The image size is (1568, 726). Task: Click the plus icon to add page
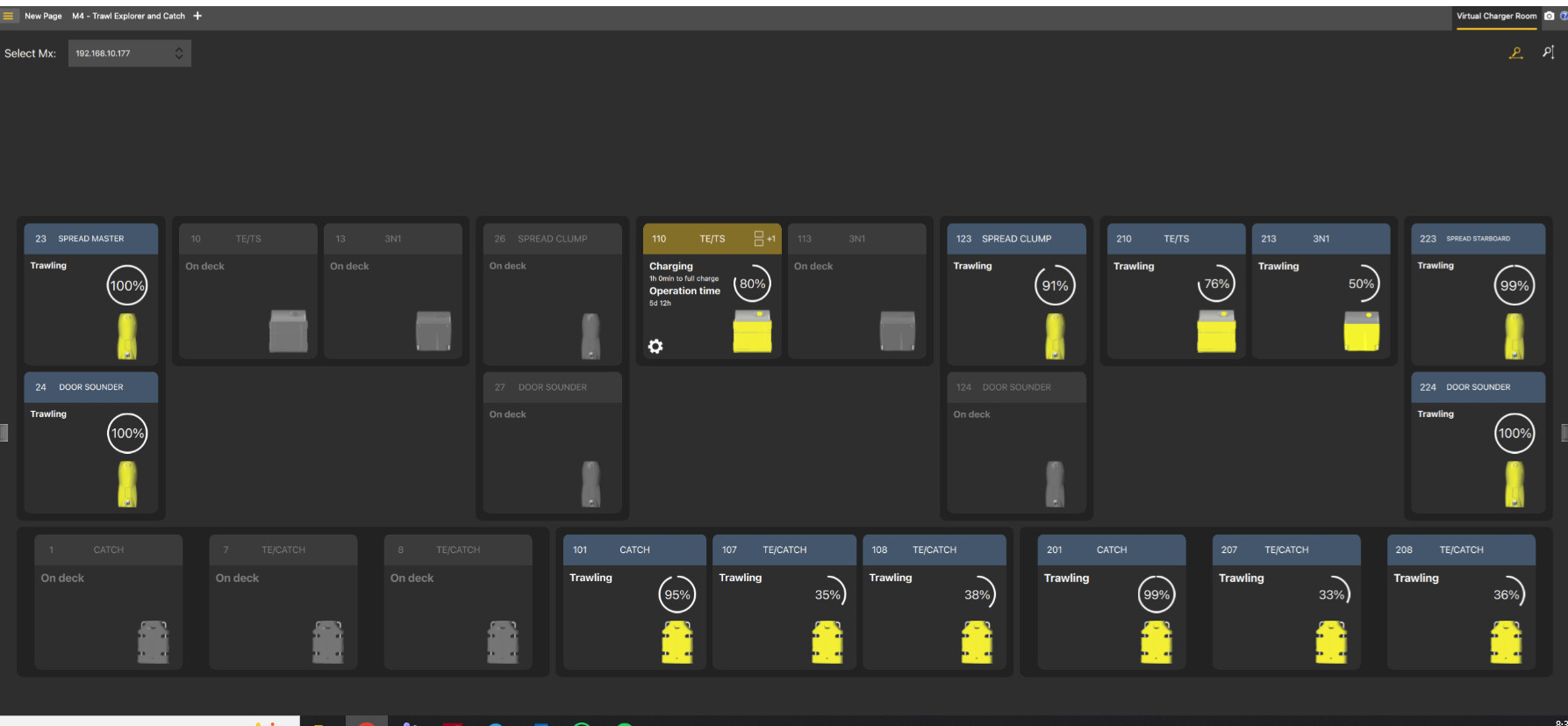point(197,16)
